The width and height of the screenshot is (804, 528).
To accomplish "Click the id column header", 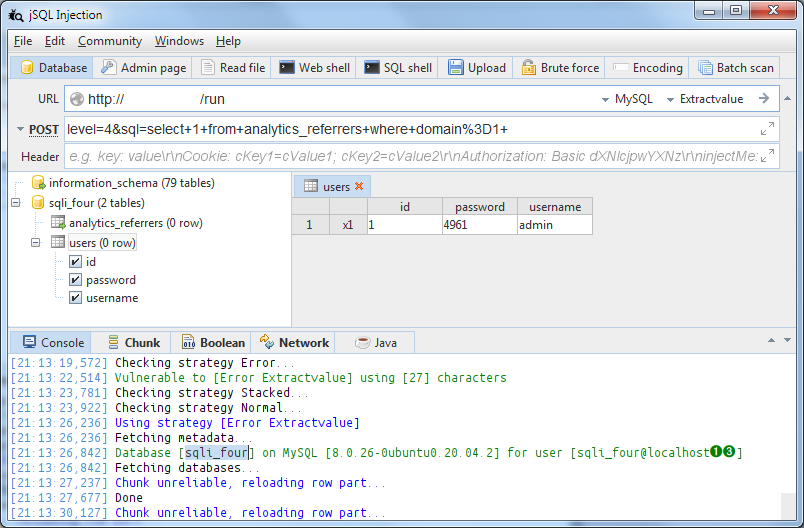I will click(405, 207).
